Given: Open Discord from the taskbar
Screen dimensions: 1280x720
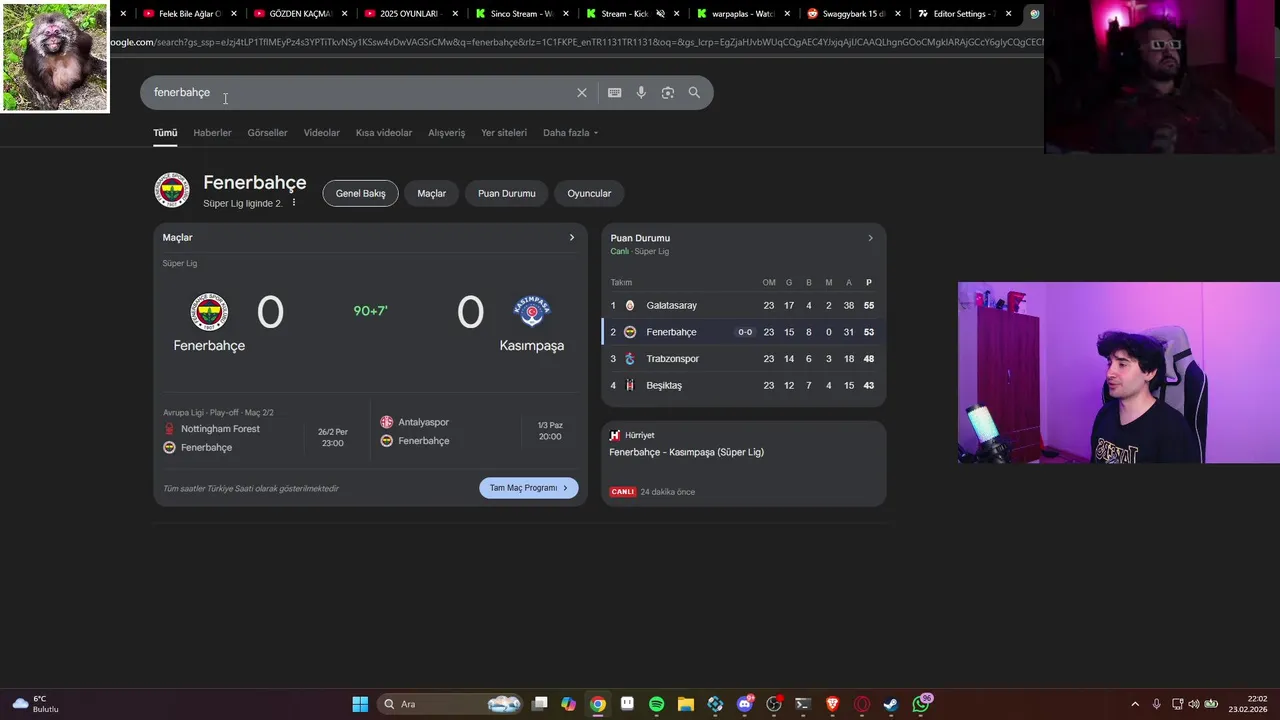Looking at the screenshot, I should click(x=745, y=704).
